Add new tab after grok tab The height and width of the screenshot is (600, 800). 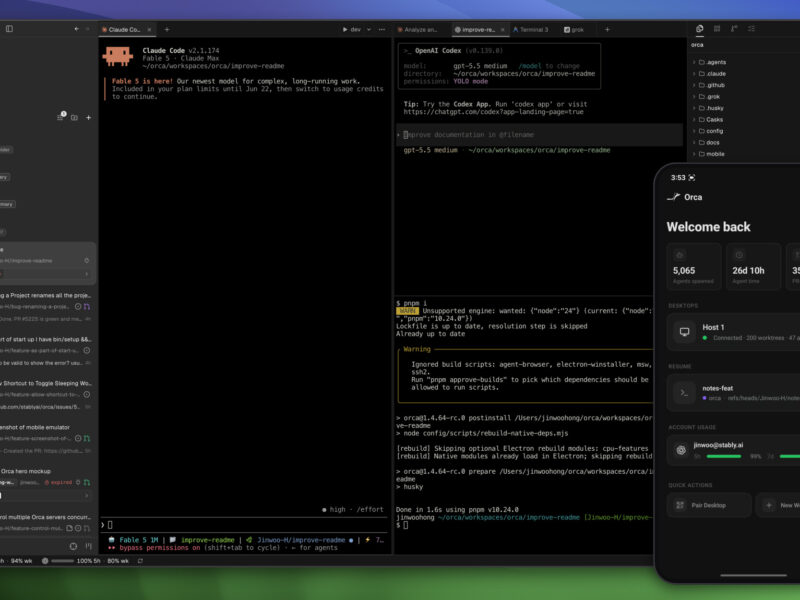click(607, 30)
